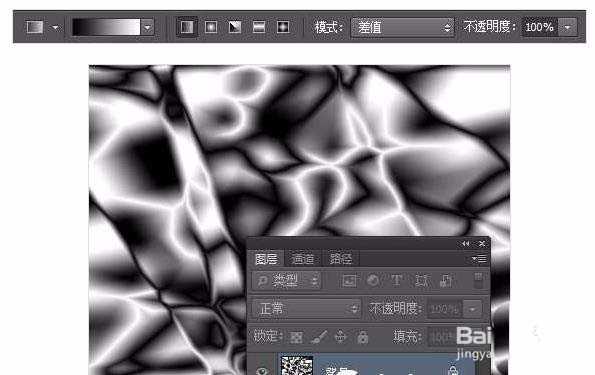Select the Radial Gradient style icon
The height and width of the screenshot is (375, 595).
tap(211, 27)
